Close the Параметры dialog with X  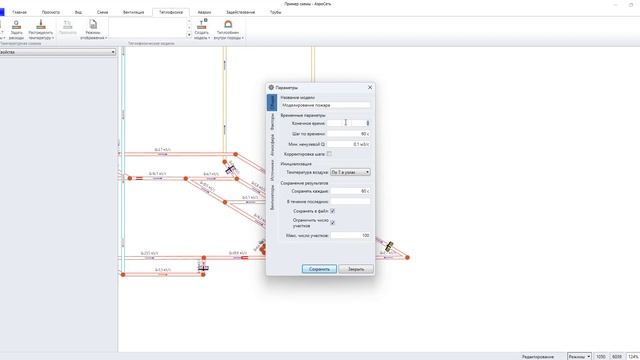pyautogui.click(x=370, y=87)
